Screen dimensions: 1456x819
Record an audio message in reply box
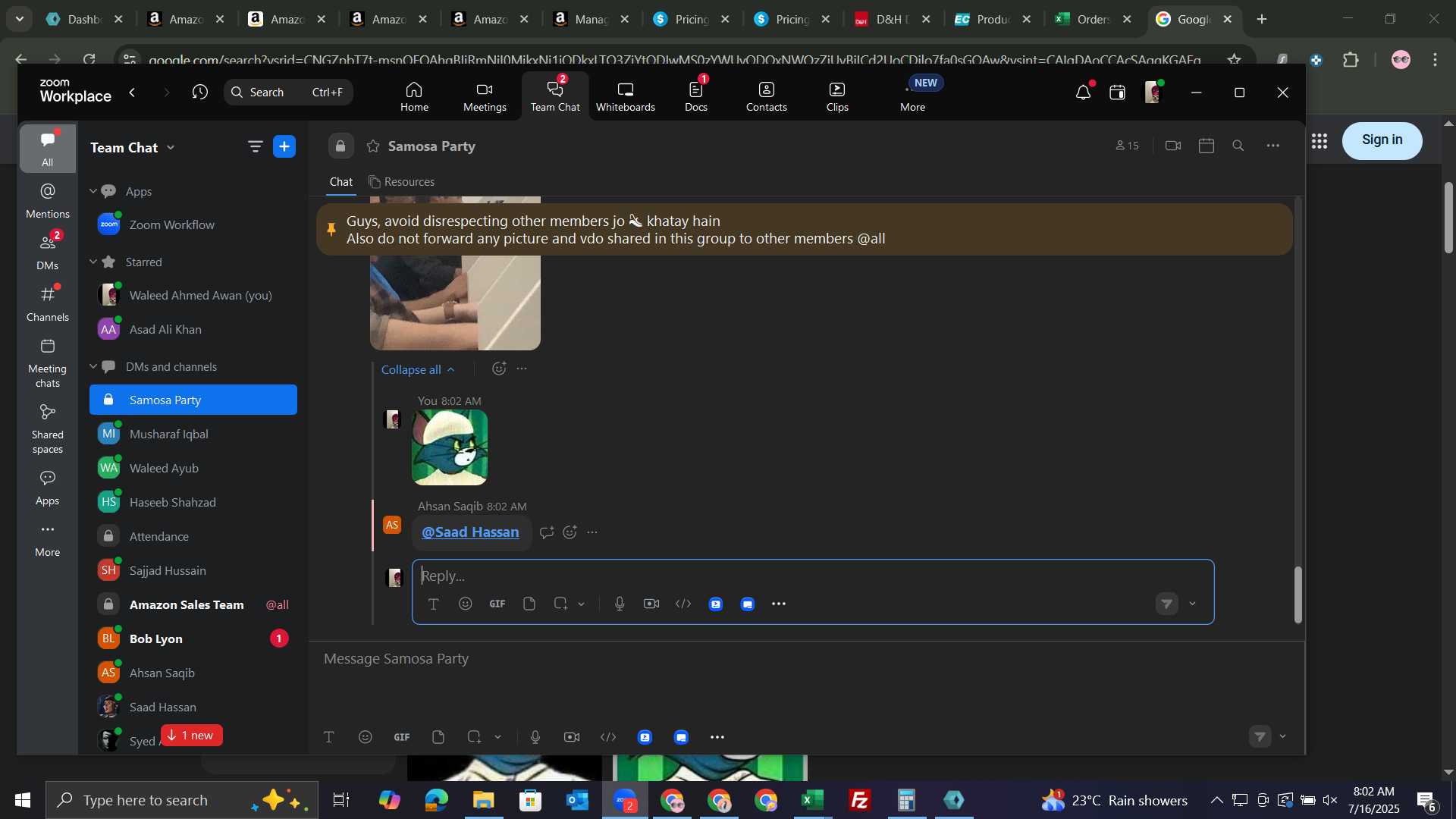pos(620,604)
